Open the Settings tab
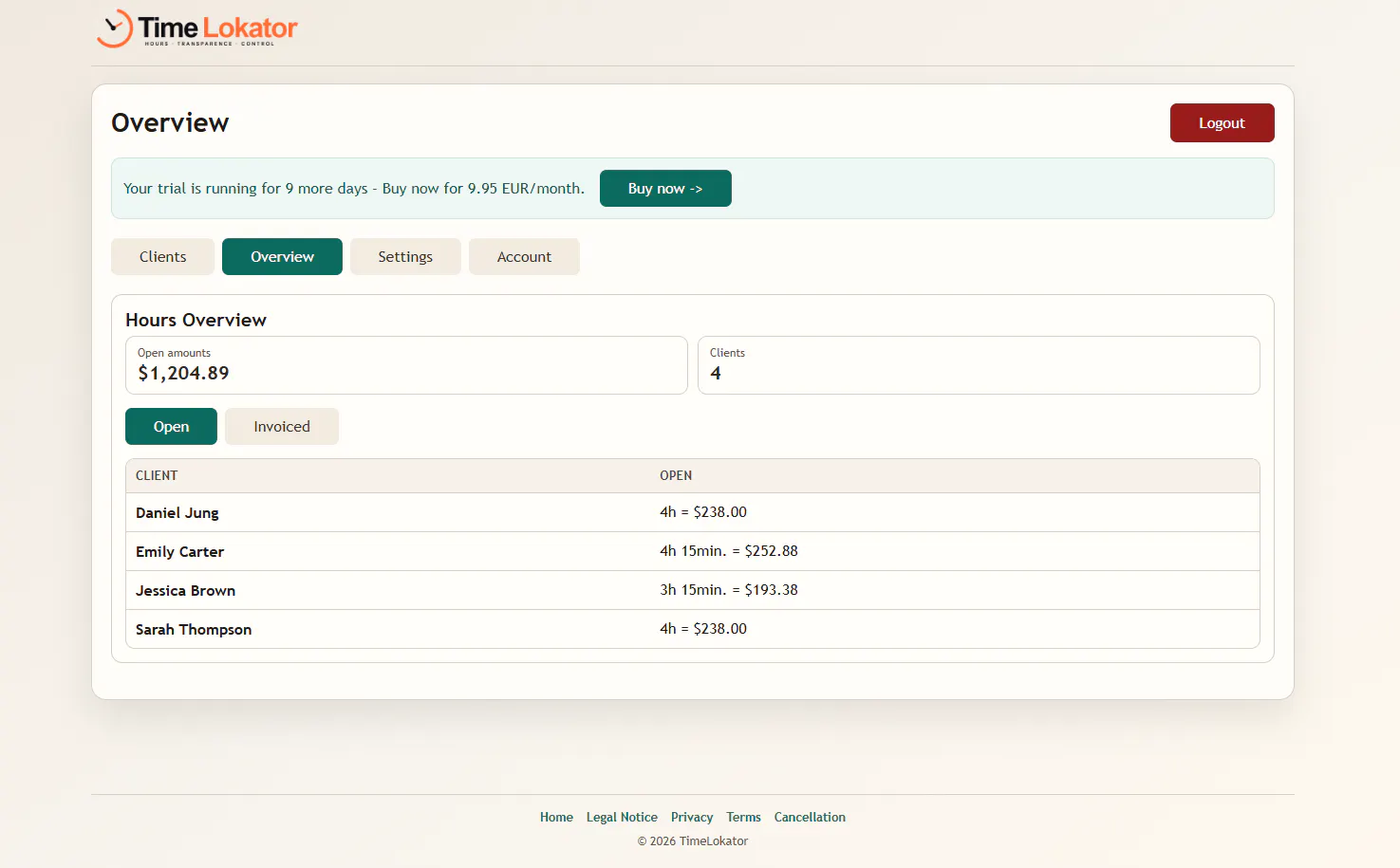 pos(405,257)
